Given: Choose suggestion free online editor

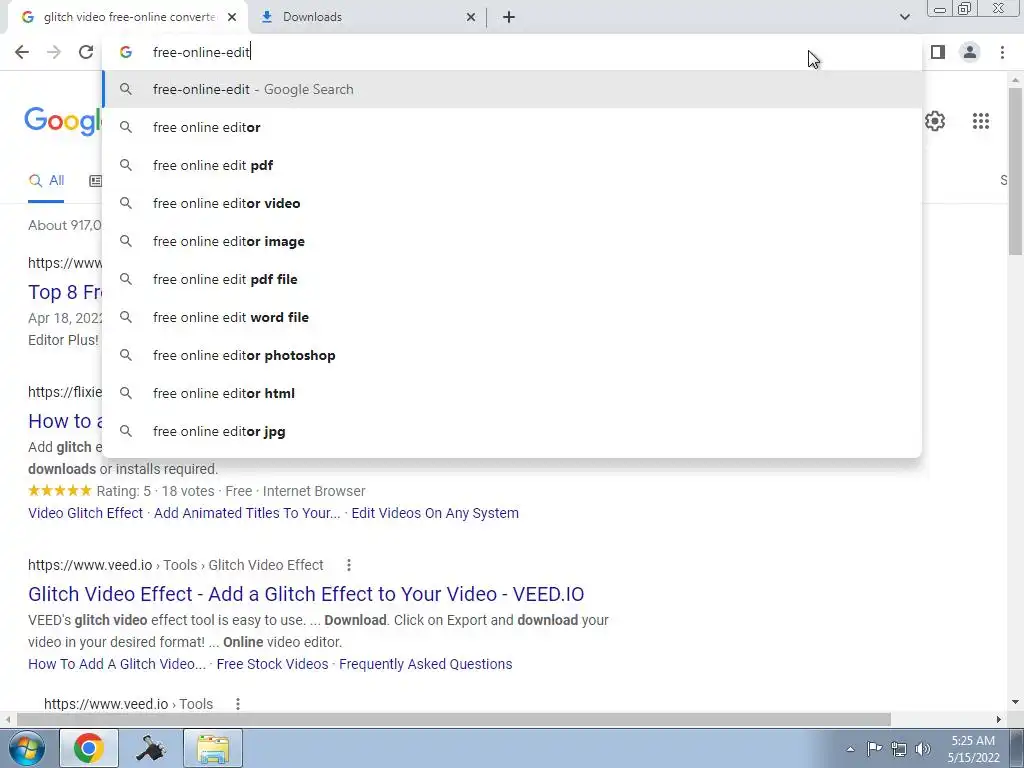Looking at the screenshot, I should [512, 127].
